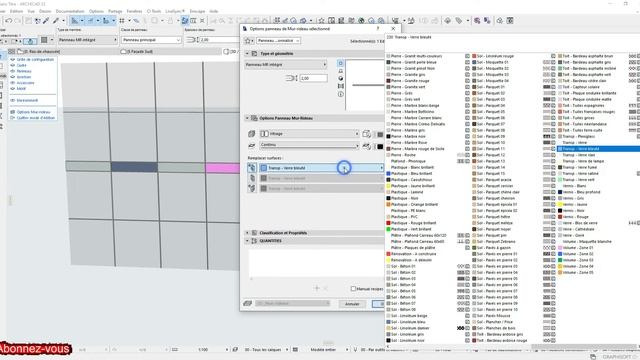The width and height of the screenshot is (640, 360).
Task: Click the Annuler button
Action: tap(352, 304)
